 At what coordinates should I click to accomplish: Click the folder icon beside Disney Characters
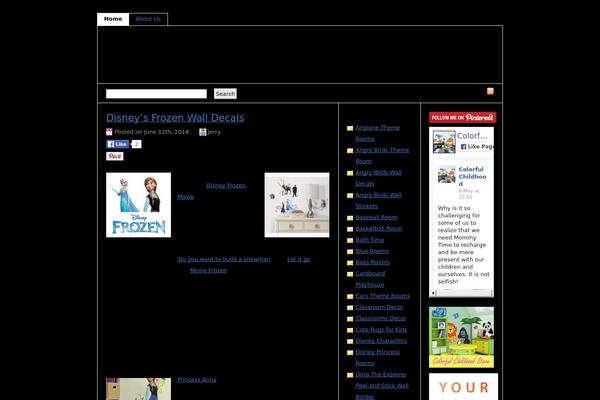(x=350, y=341)
